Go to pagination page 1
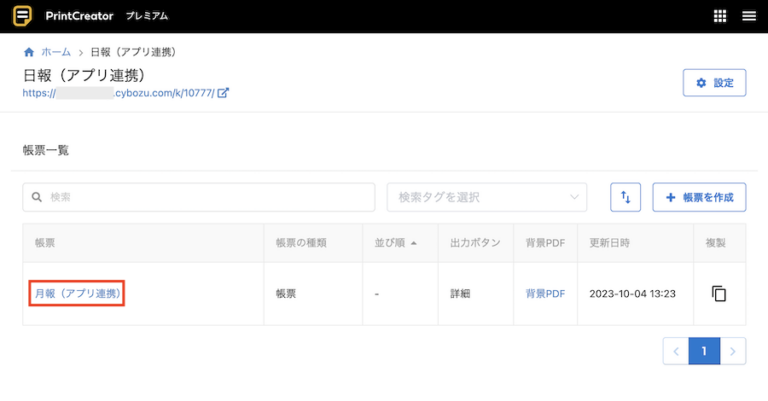The width and height of the screenshot is (768, 401). pyautogui.click(x=704, y=351)
